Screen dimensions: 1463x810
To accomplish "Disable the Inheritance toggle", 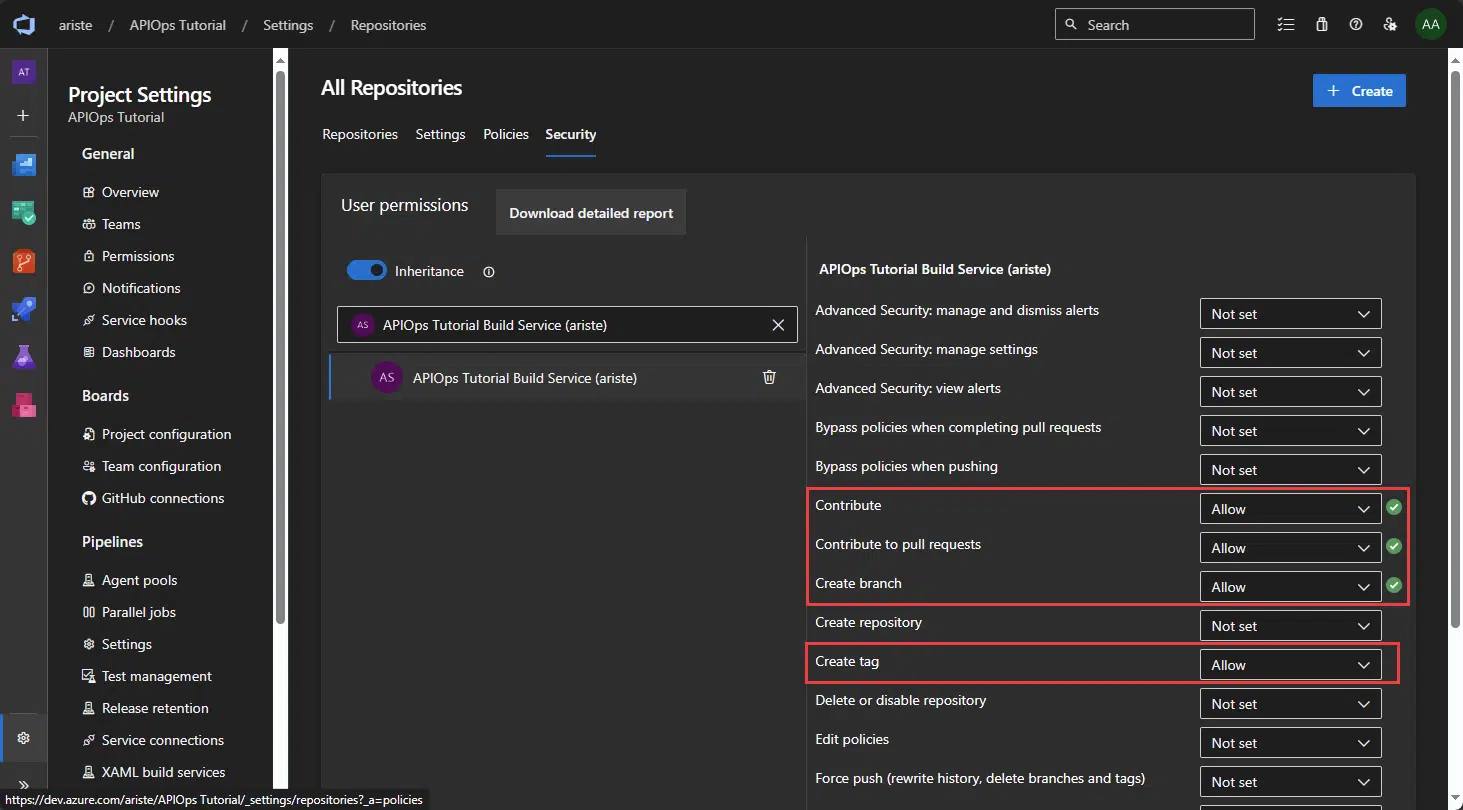I will point(366,270).
